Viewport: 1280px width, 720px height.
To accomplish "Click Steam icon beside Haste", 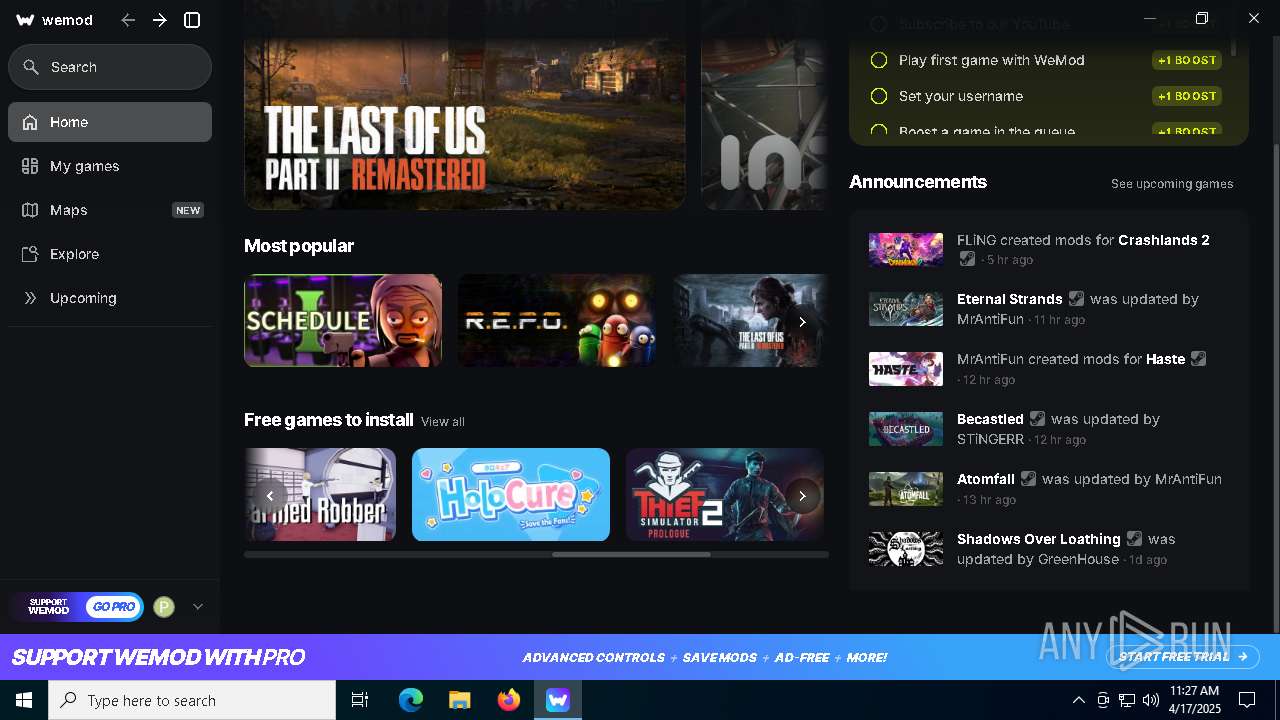I will [1199, 359].
